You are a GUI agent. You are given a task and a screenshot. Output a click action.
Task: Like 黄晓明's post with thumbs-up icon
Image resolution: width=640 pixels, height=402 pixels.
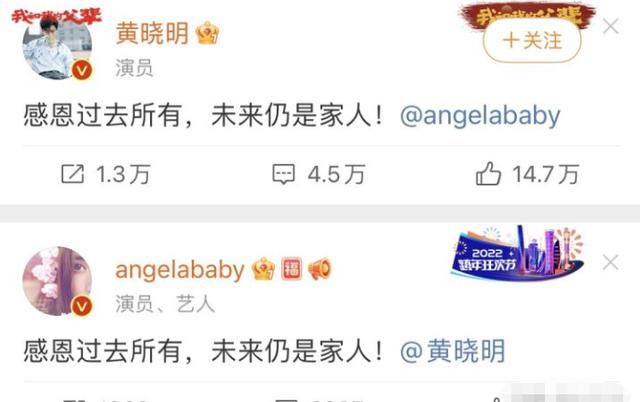point(488,174)
